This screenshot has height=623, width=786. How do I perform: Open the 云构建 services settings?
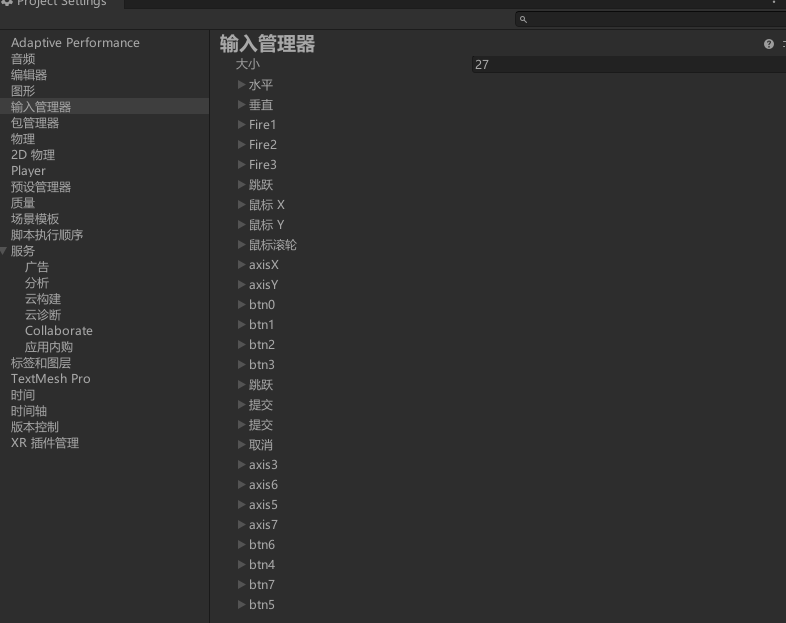43,299
